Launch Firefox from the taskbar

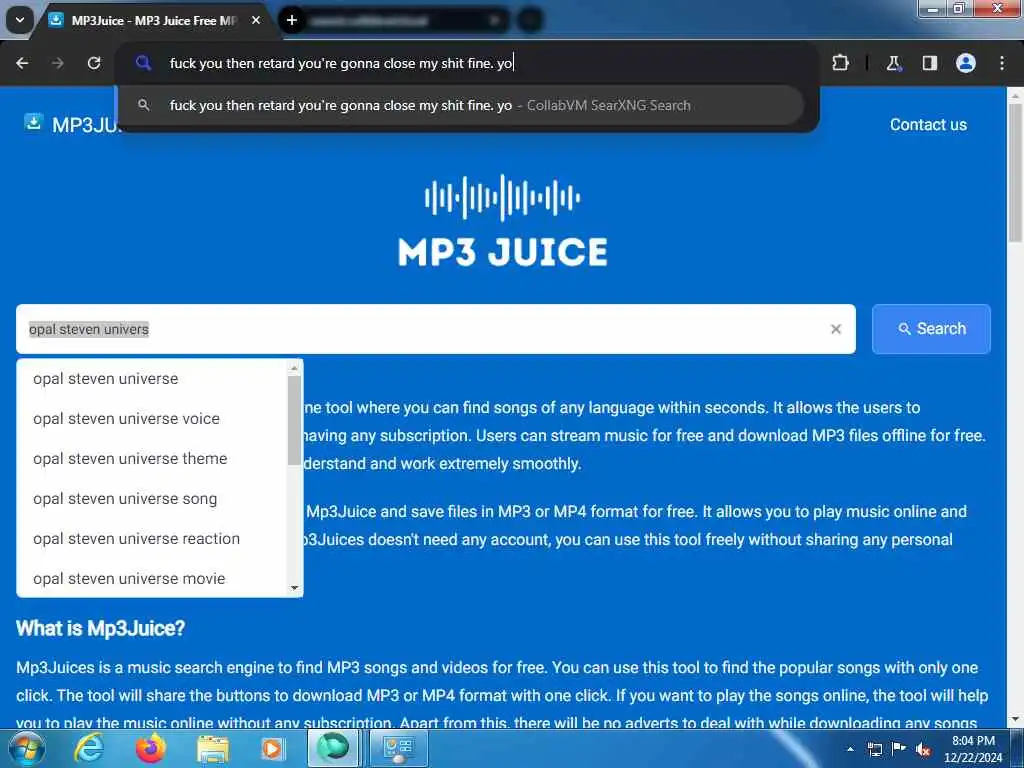(151, 748)
